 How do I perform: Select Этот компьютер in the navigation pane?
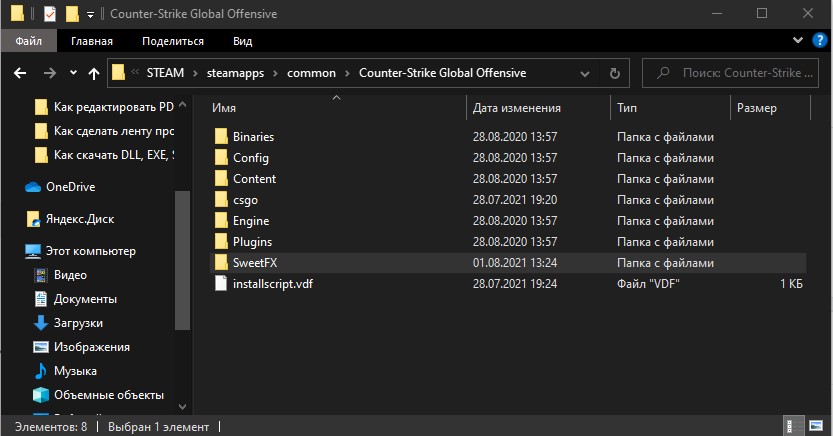click(80, 251)
